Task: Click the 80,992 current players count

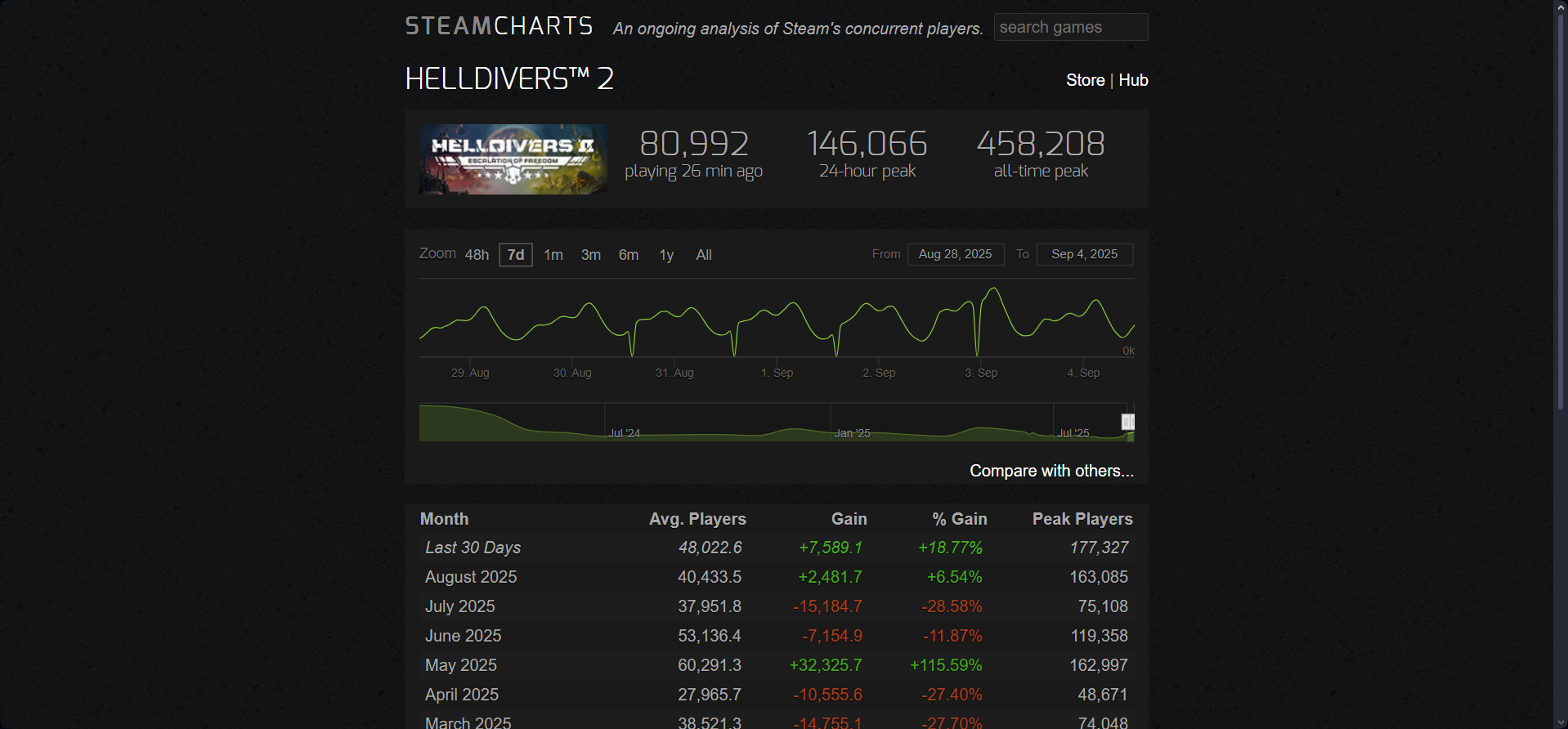Action: pos(694,144)
